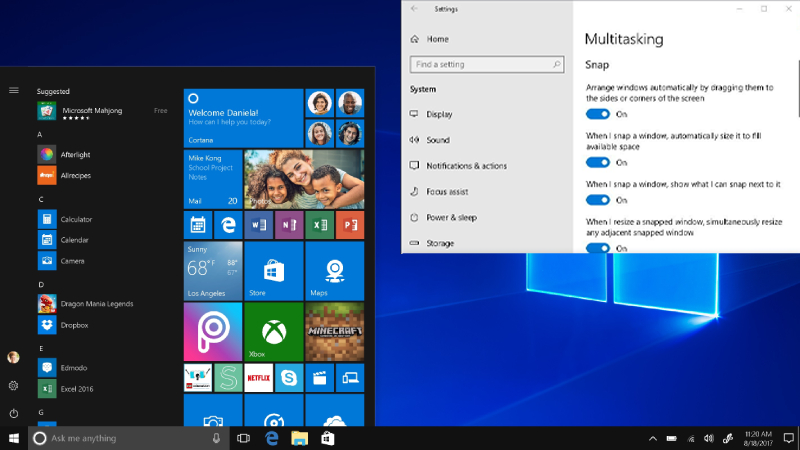Open the volume control in system tray
800x450 pixels.
[709, 438]
